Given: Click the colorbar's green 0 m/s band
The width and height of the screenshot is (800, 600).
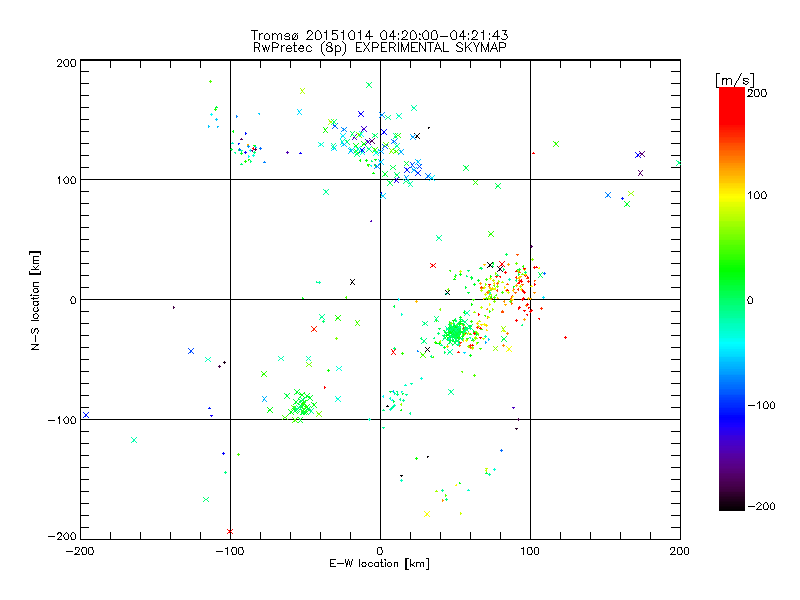Looking at the screenshot, I should point(732,300).
